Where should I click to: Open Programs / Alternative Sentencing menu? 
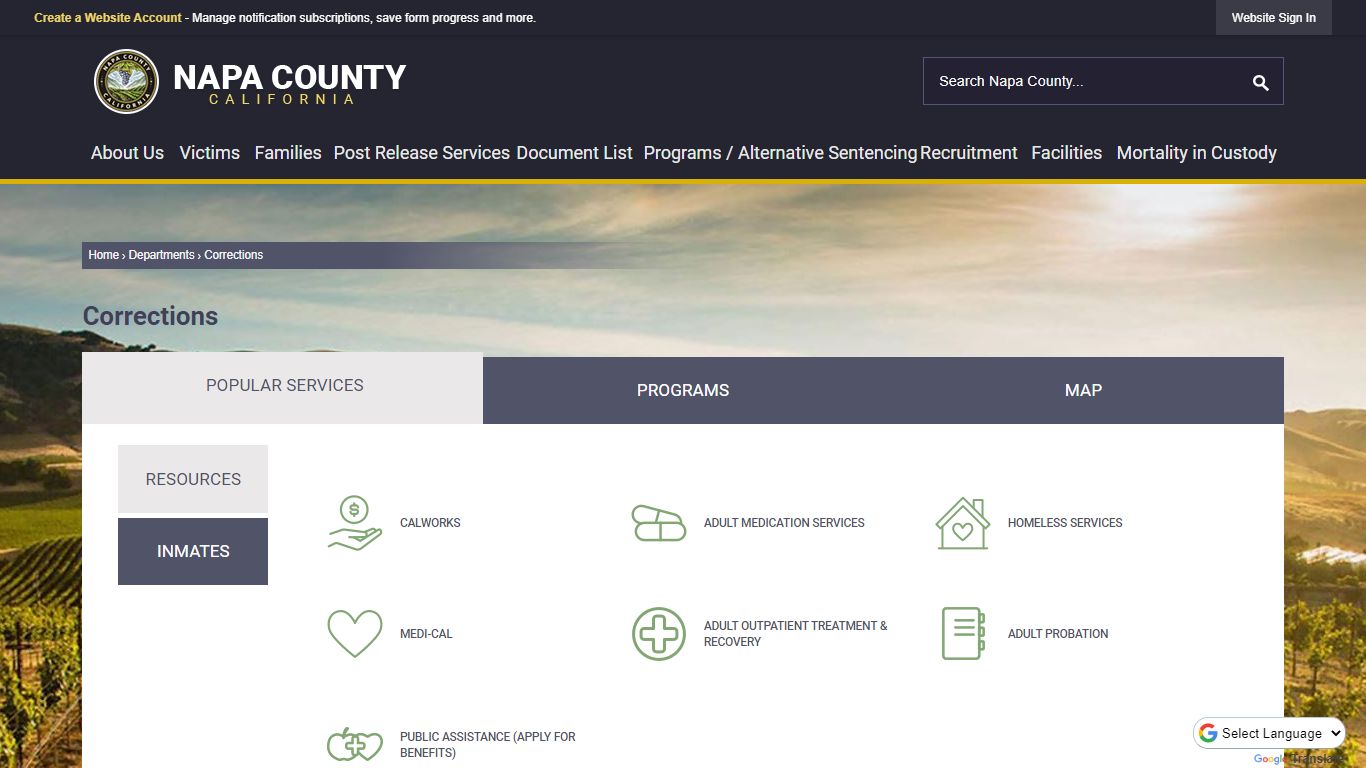[780, 153]
